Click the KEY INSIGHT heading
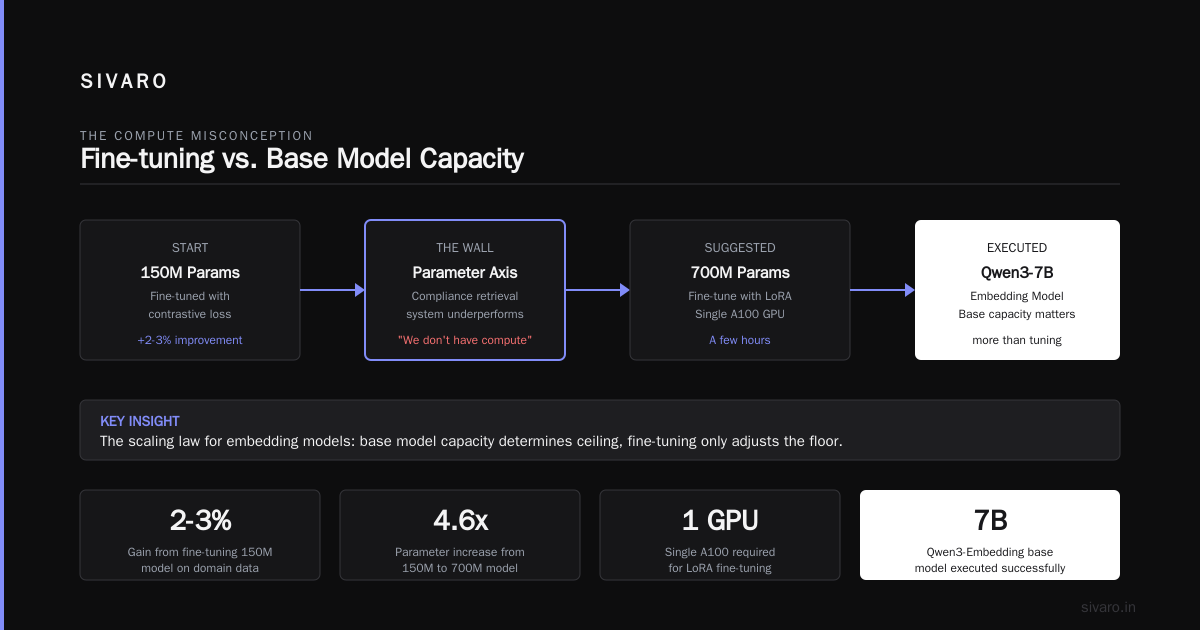1200x630 pixels. tap(140, 421)
